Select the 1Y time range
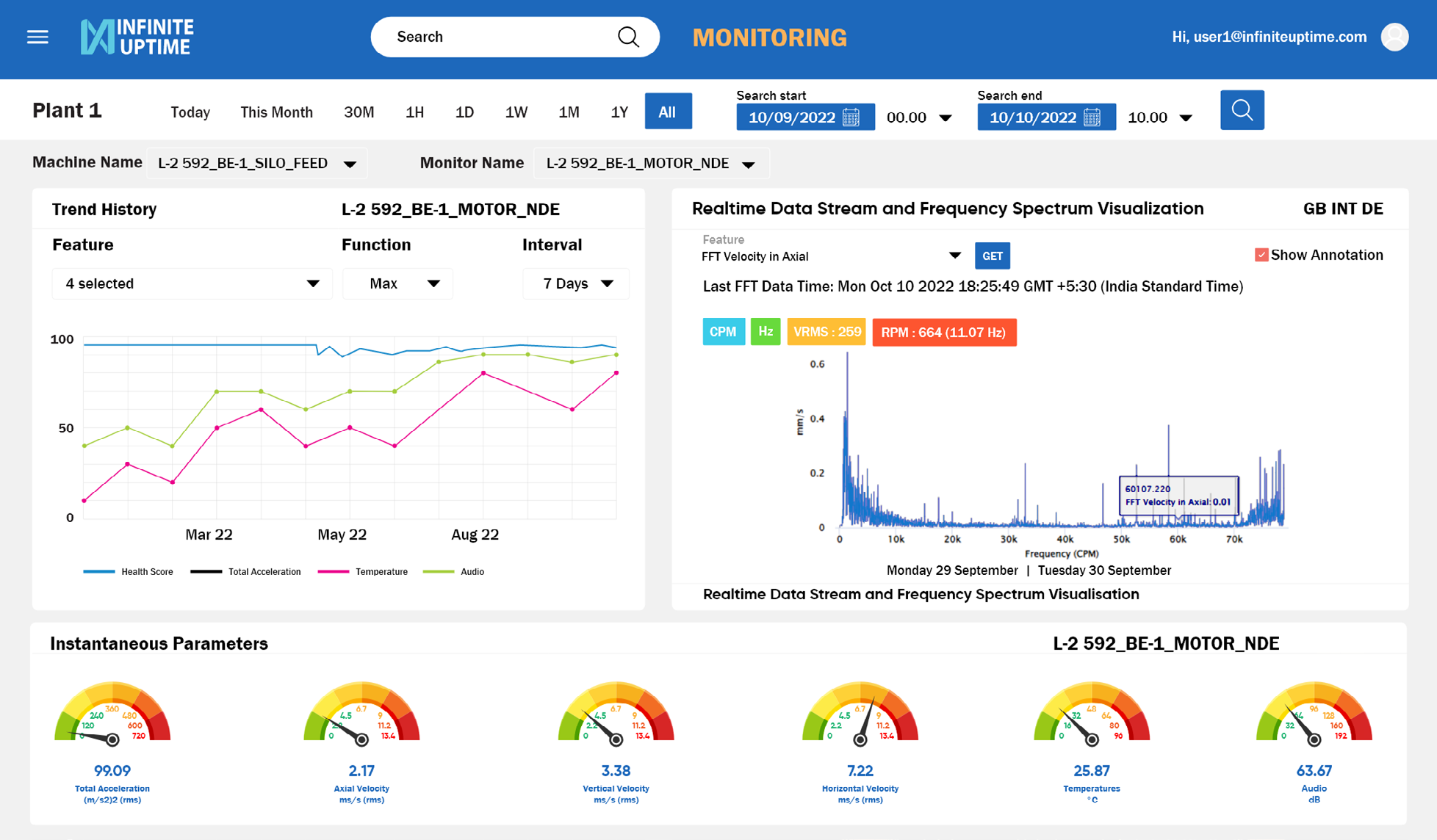The width and height of the screenshot is (1437, 840). coord(619,112)
